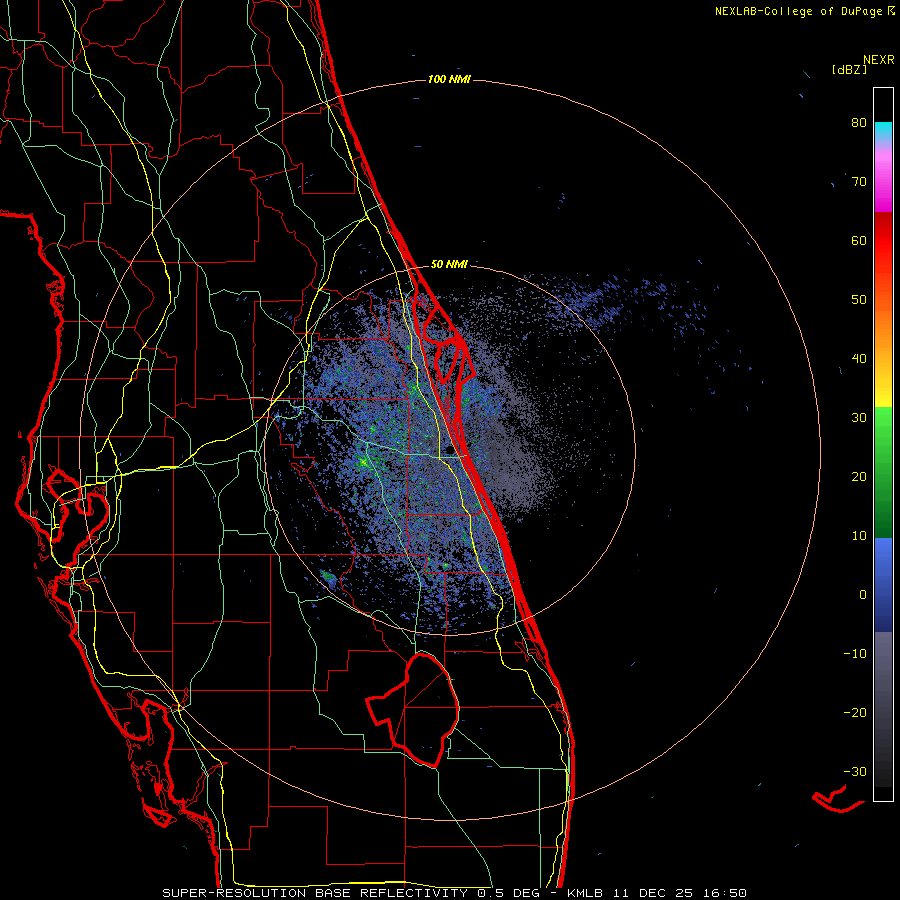The height and width of the screenshot is (900, 900).
Task: Click the 80 value on dBZ scale
Action: [x=859, y=122]
